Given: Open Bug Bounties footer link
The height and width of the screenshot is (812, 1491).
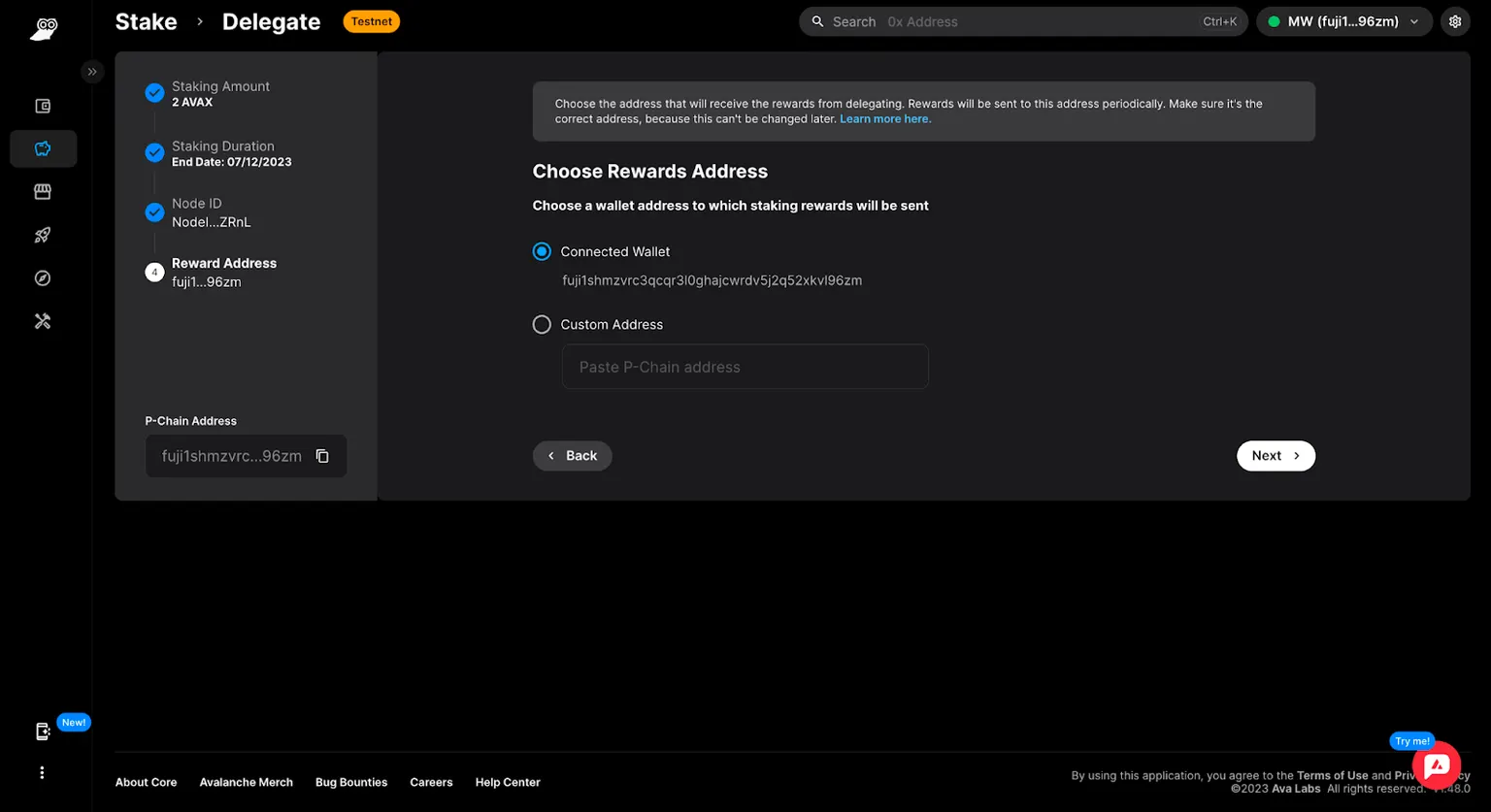Looking at the screenshot, I should tap(351, 782).
